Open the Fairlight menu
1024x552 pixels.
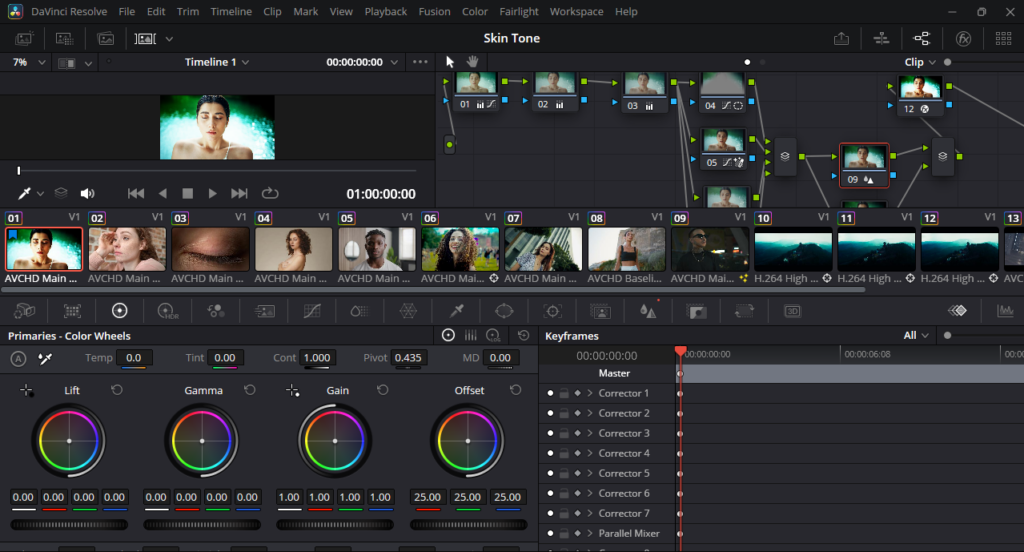(519, 12)
